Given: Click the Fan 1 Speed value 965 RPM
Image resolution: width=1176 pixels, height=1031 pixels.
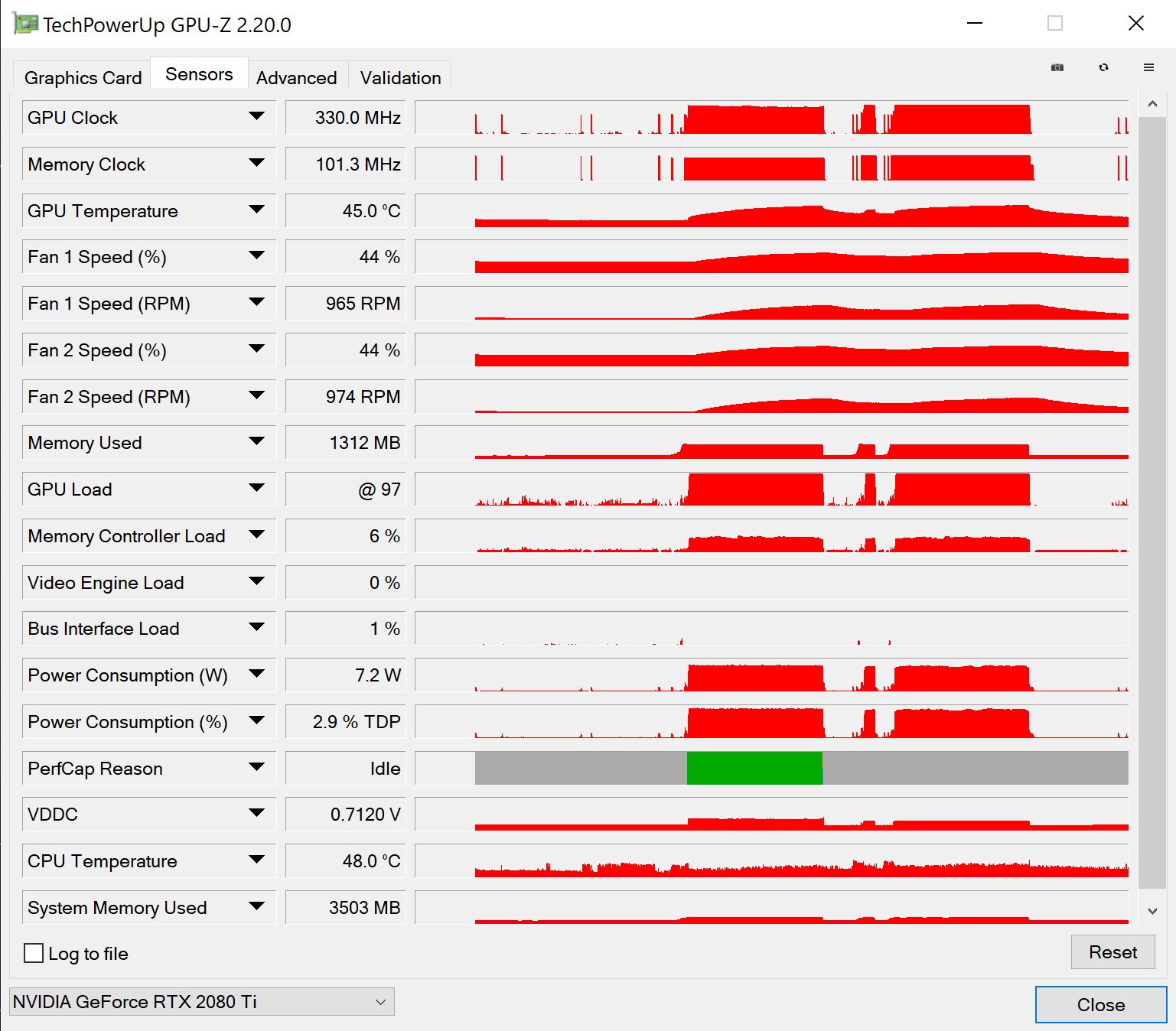Looking at the screenshot, I should (x=346, y=303).
